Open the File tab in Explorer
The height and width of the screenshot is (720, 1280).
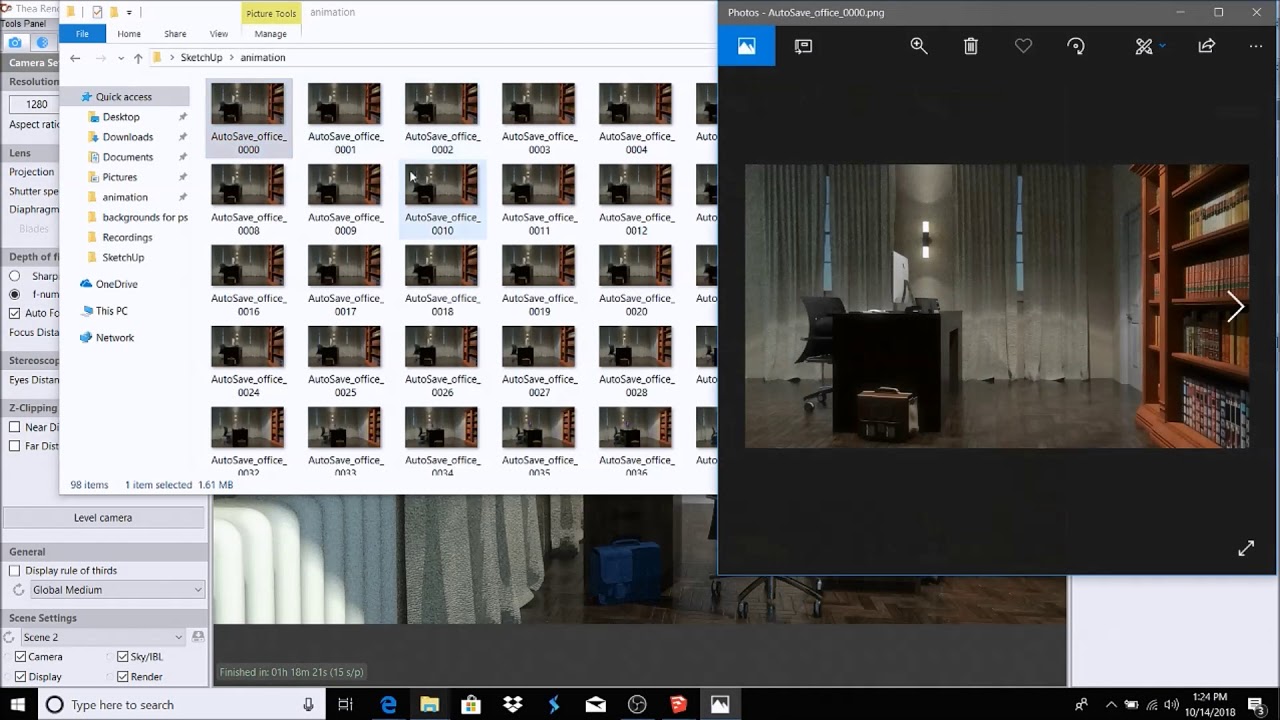(82, 34)
